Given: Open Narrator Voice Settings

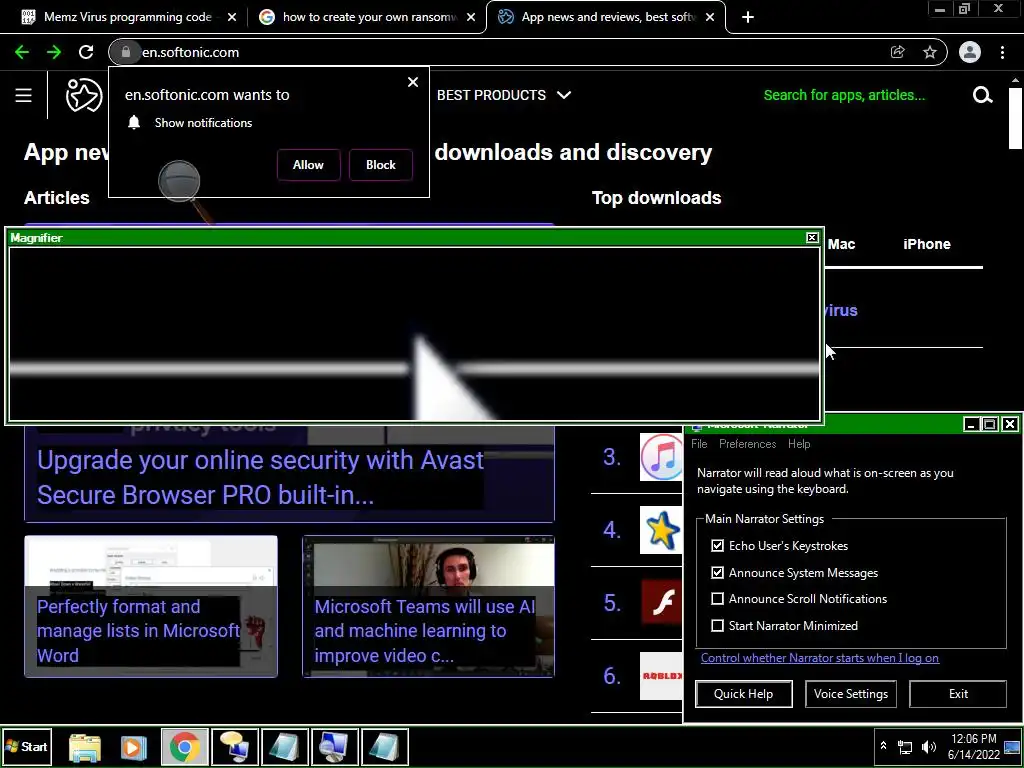Looking at the screenshot, I should click(850, 694).
